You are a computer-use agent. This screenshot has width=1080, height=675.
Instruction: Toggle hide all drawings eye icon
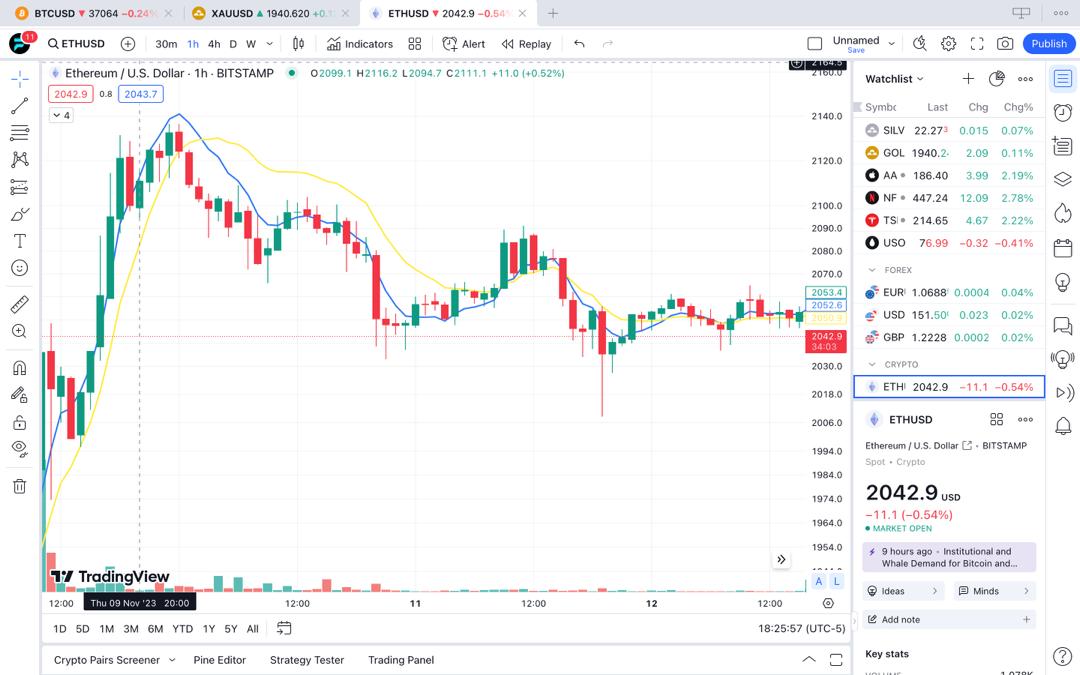19,449
